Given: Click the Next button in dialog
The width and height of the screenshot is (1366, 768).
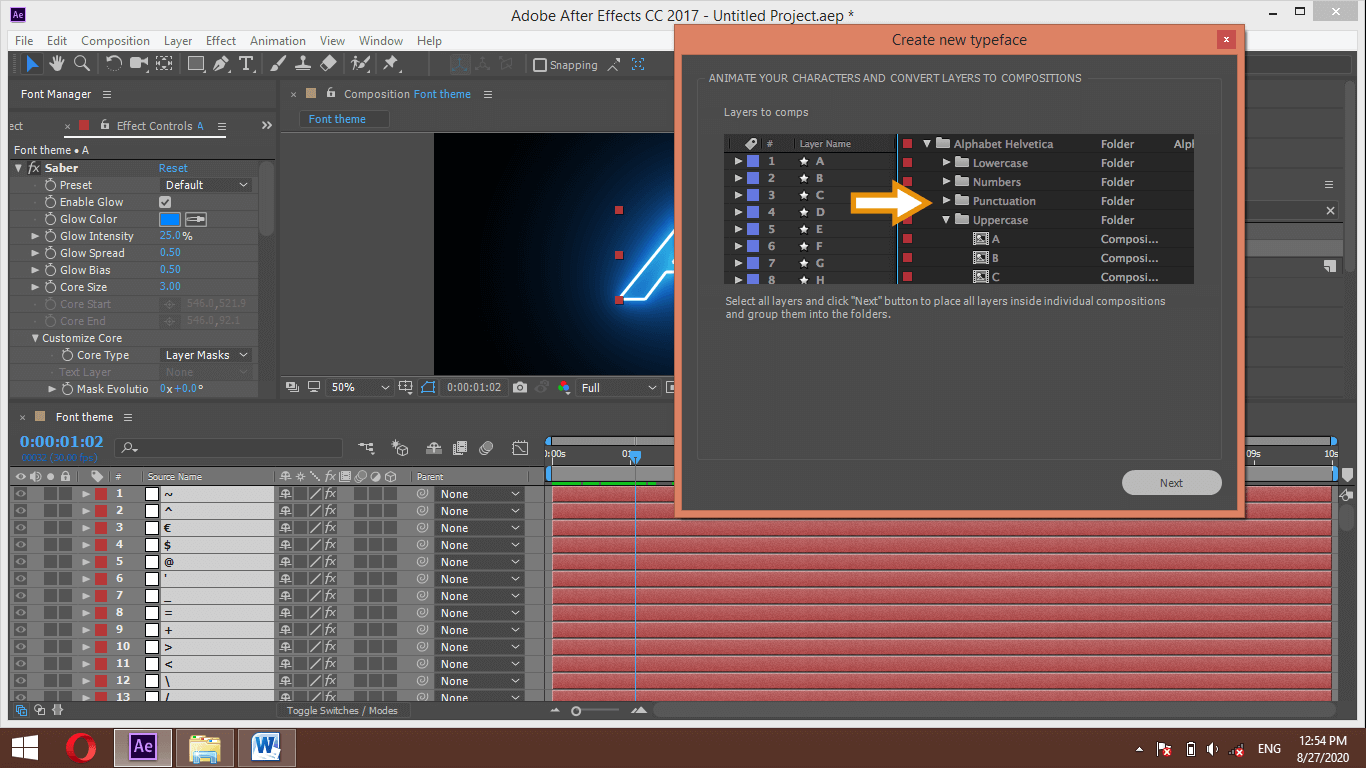Looking at the screenshot, I should pyautogui.click(x=1171, y=483).
